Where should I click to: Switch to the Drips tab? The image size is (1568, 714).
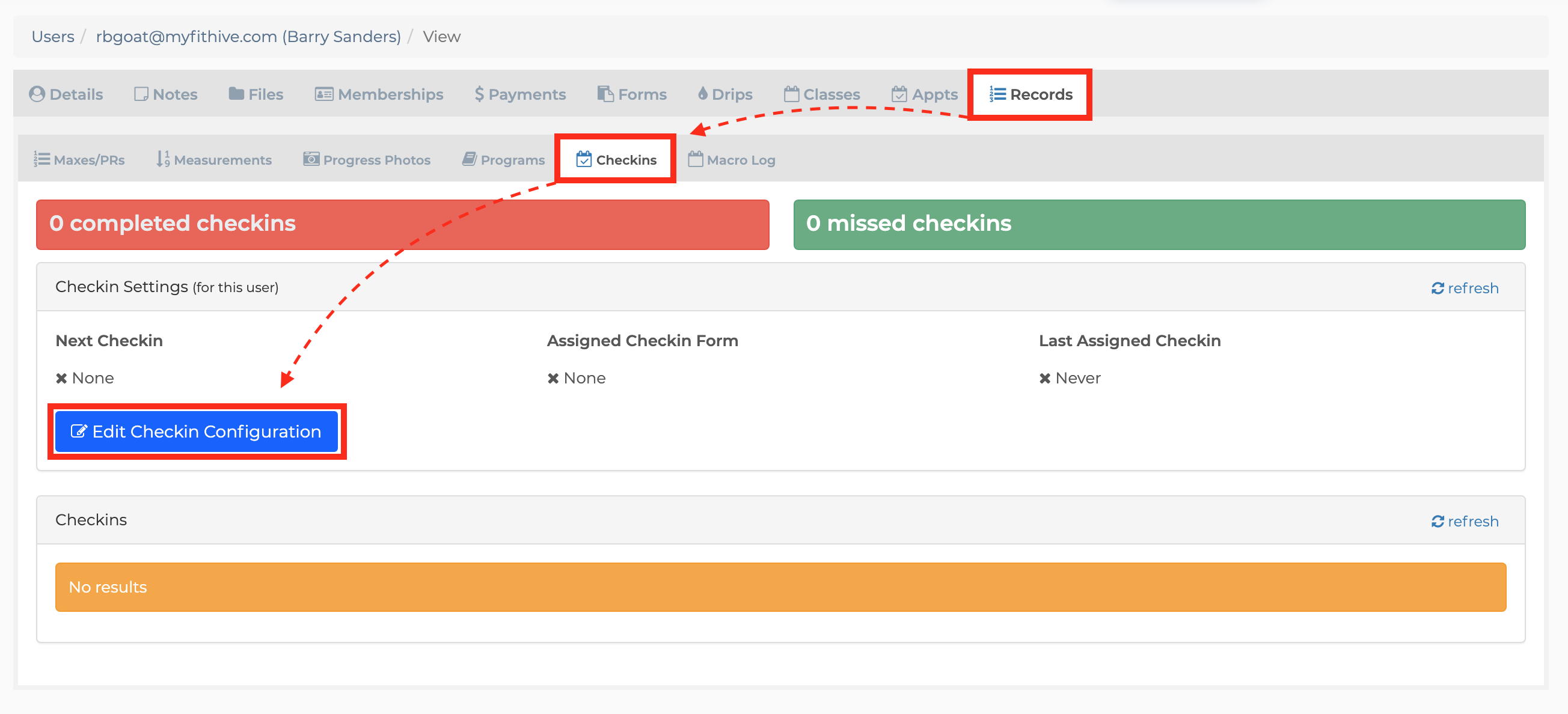tap(725, 94)
